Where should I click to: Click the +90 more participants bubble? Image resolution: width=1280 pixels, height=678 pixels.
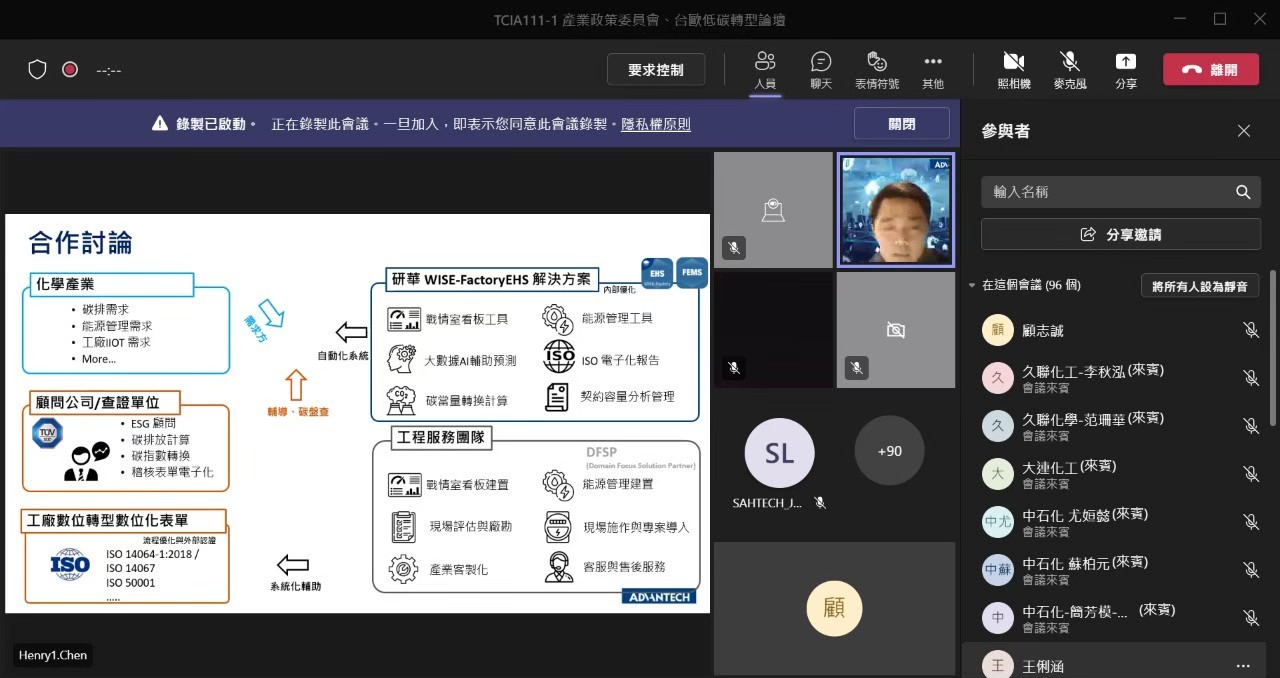coord(889,451)
